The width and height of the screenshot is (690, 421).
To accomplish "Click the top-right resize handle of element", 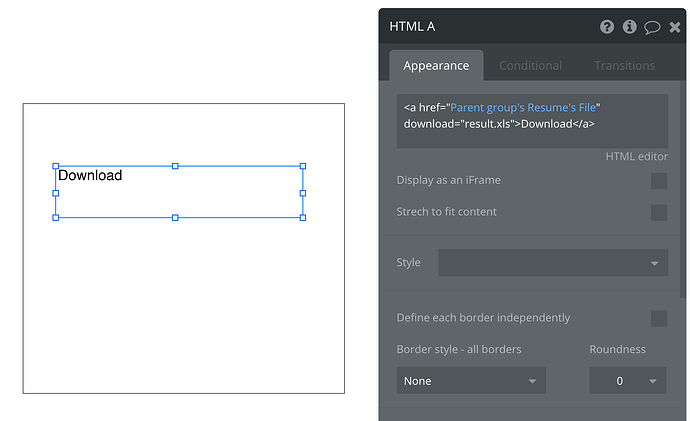I will 303,166.
